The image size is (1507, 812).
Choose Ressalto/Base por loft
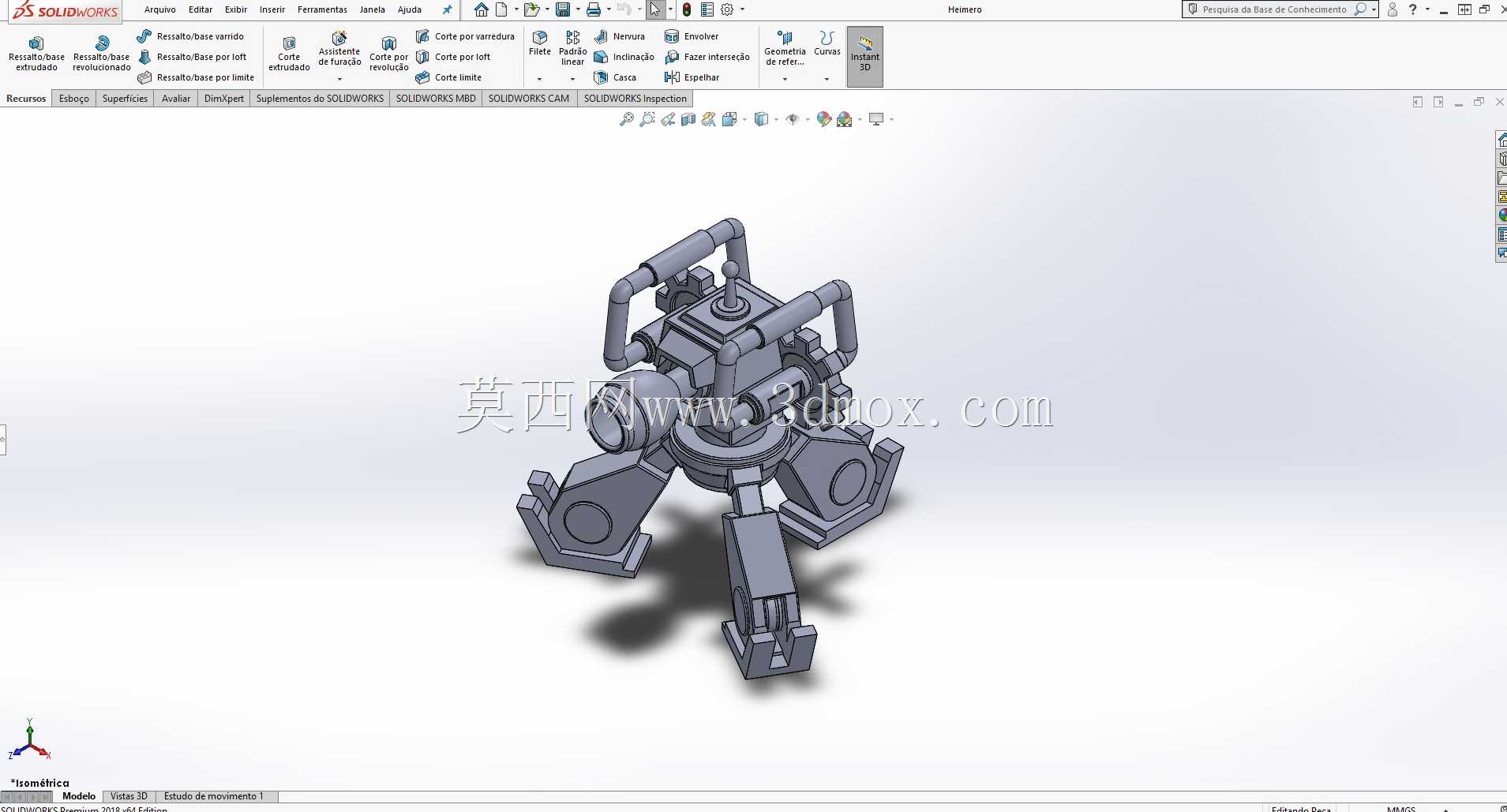click(192, 57)
